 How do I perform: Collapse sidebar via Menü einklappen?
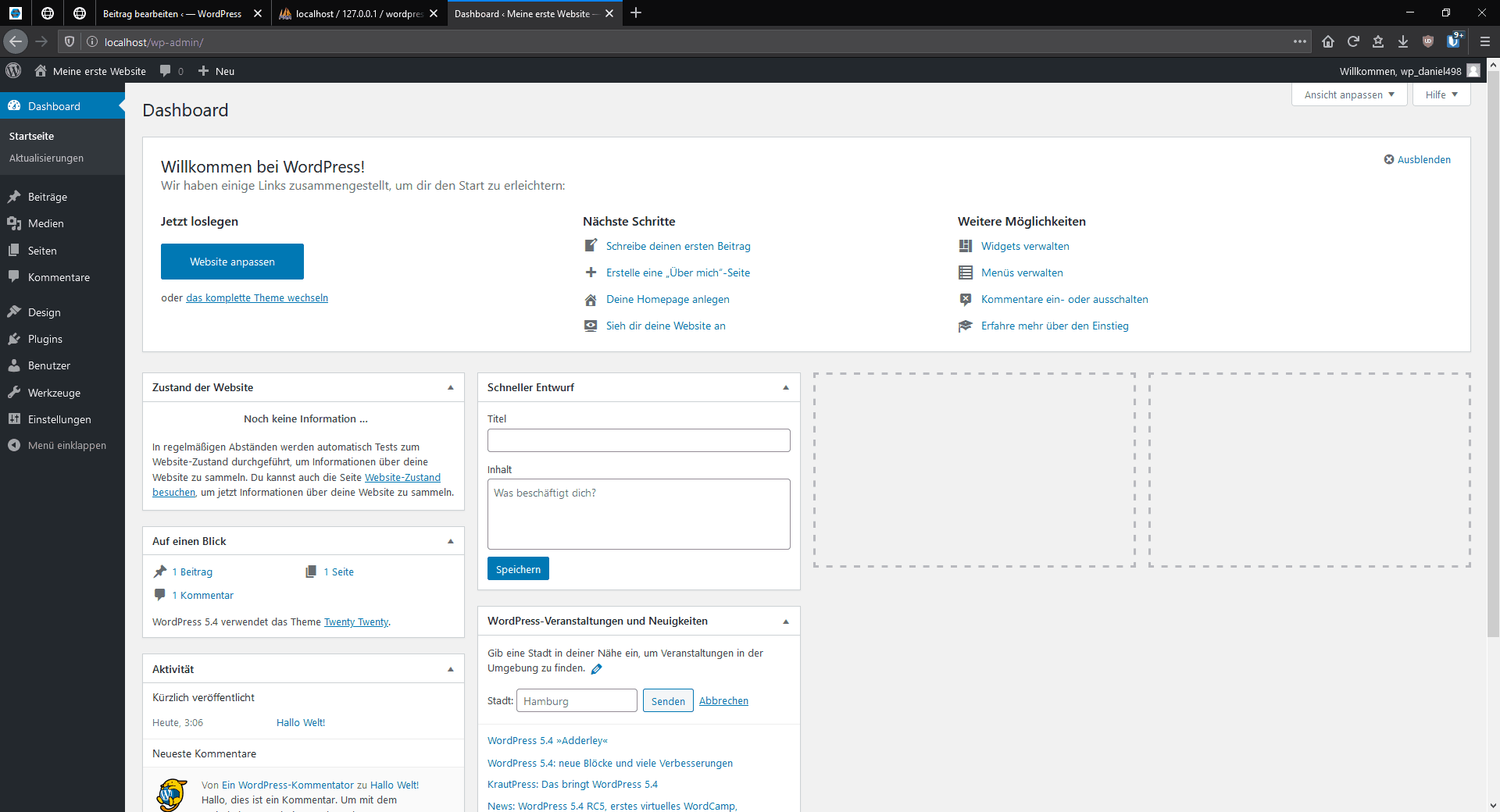[66, 446]
